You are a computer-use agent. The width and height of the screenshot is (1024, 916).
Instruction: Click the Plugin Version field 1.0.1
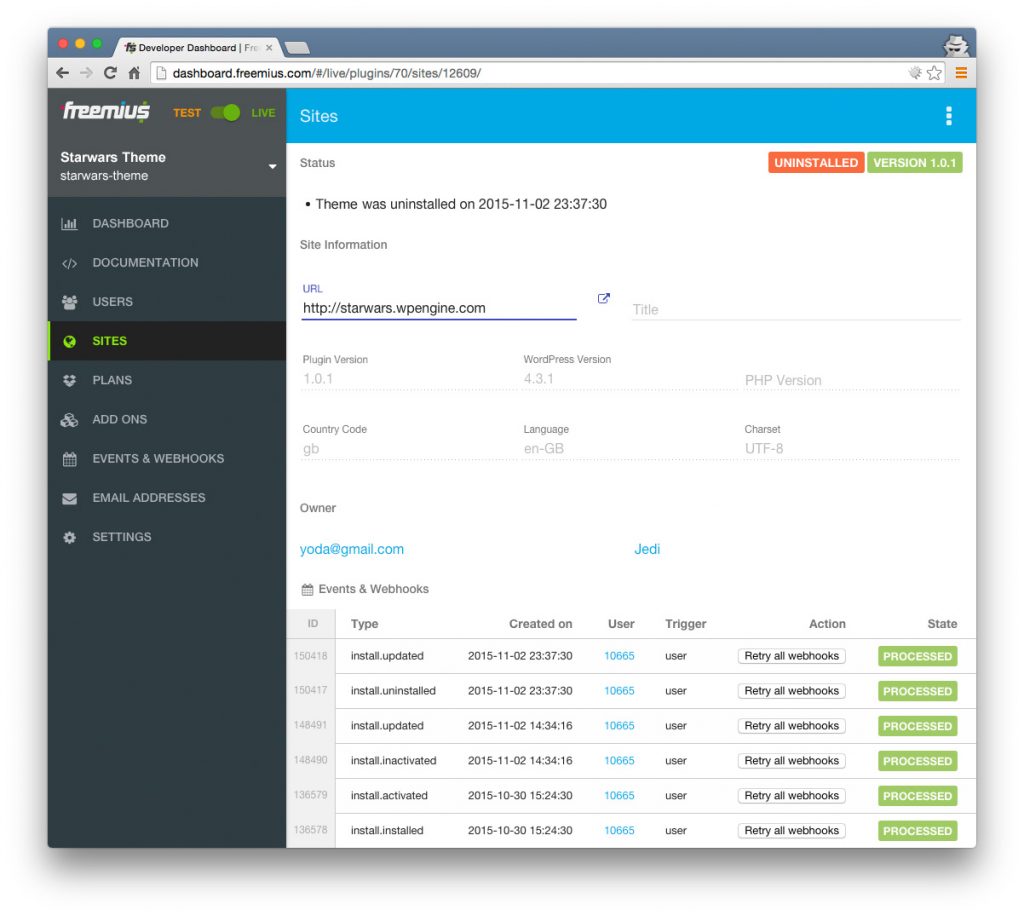409,379
